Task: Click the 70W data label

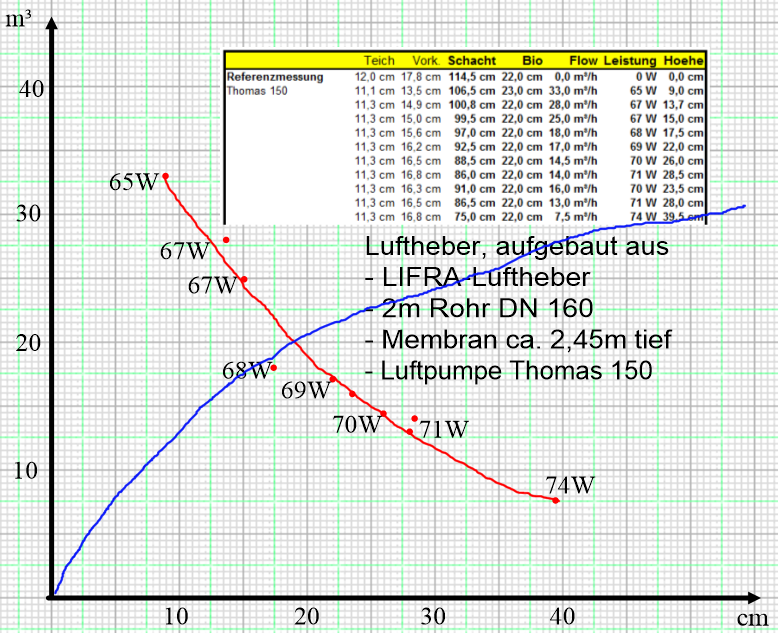Action: pyautogui.click(x=357, y=424)
